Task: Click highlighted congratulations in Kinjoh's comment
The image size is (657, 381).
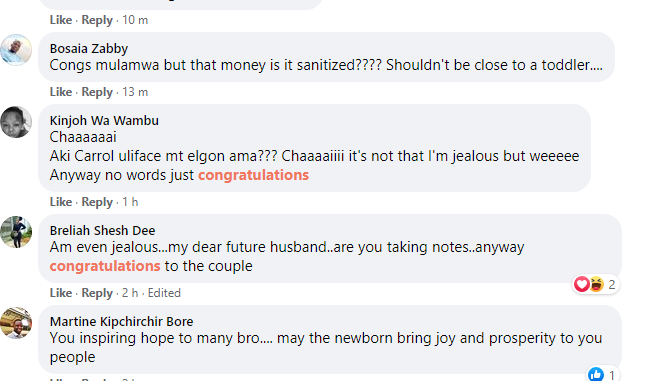Action: click(253, 175)
